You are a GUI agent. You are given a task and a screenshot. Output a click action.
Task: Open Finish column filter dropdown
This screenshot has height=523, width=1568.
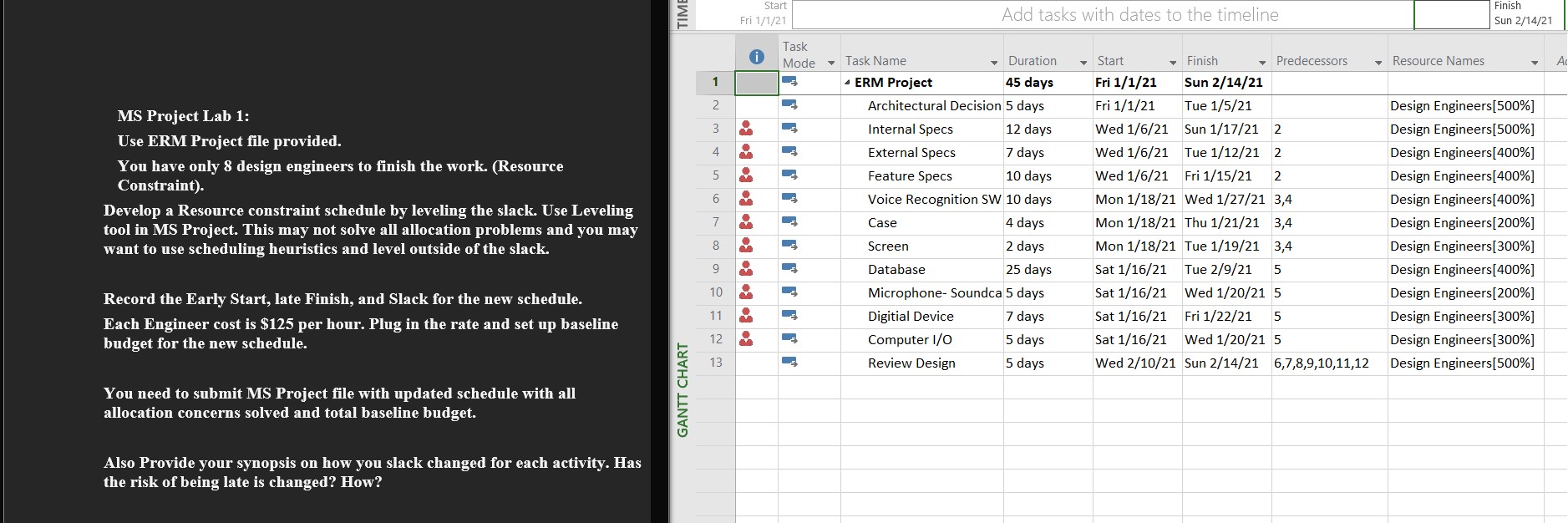[x=1262, y=63]
